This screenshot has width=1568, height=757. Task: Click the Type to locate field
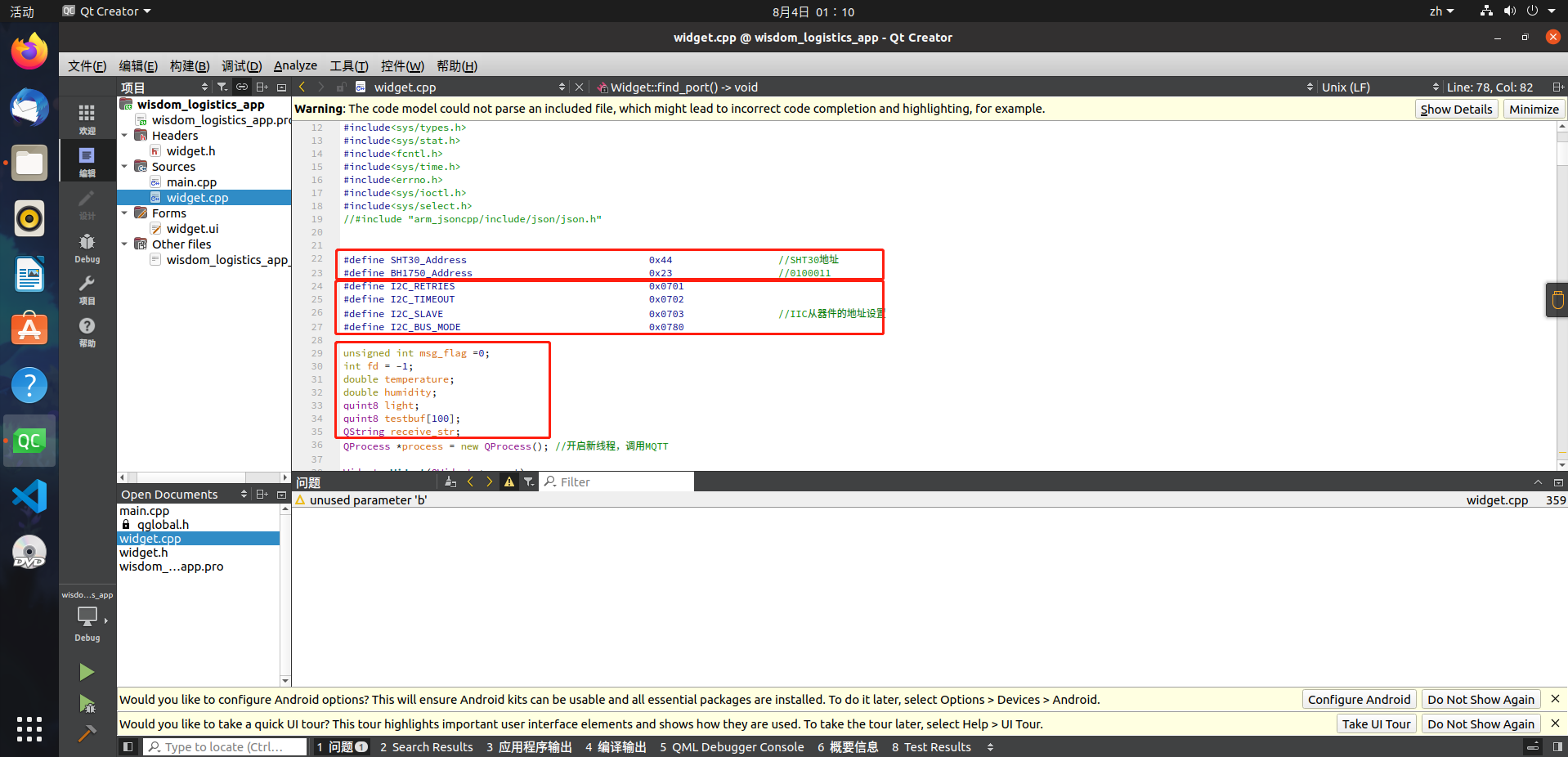point(225,746)
